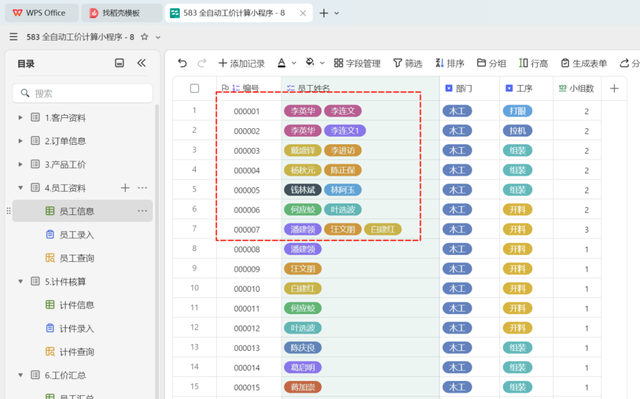Screen dimensions: 640x399
Task: Star the 583 document as favorite
Action: tap(144, 37)
